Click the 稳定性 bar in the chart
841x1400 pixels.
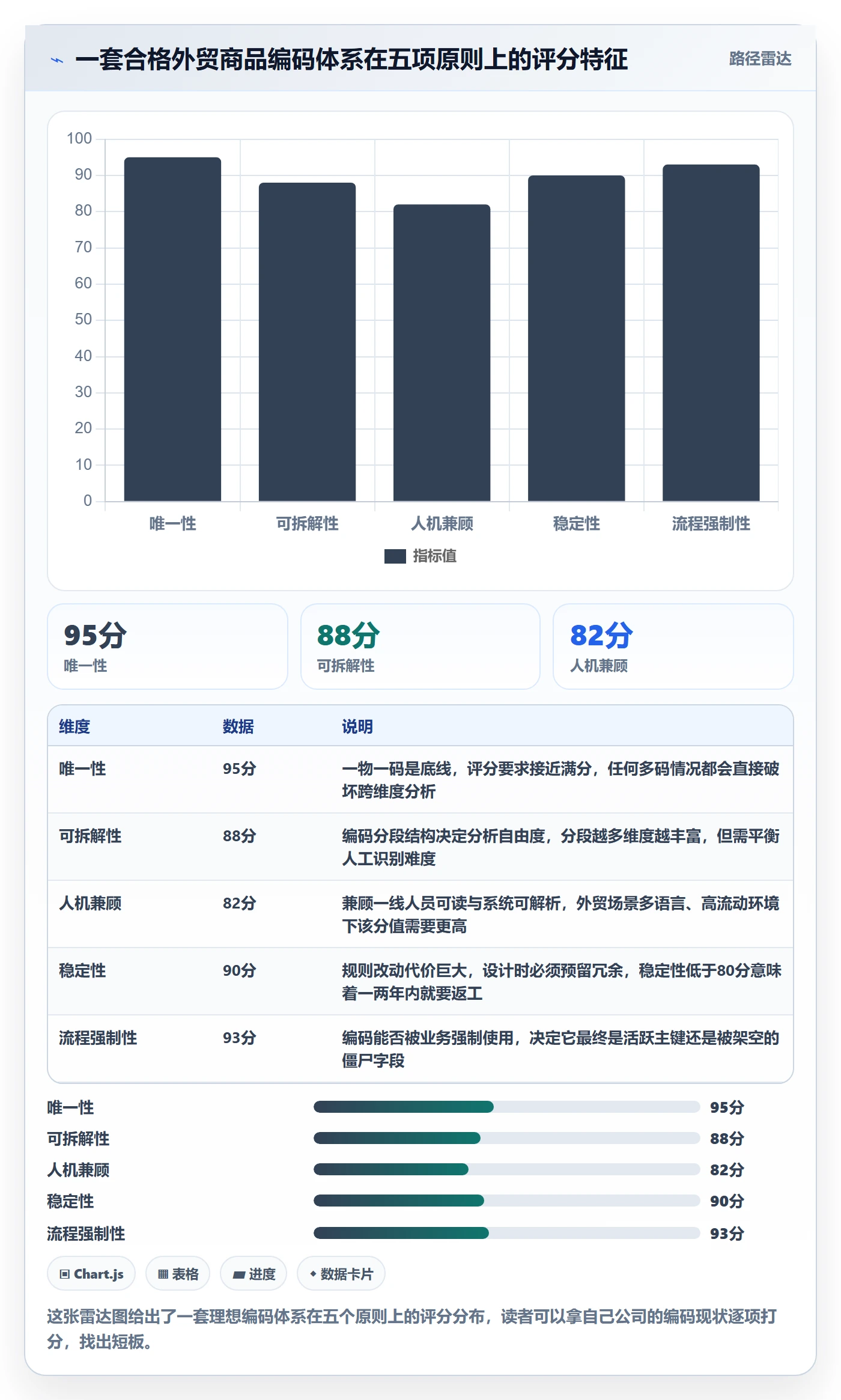(x=576, y=338)
